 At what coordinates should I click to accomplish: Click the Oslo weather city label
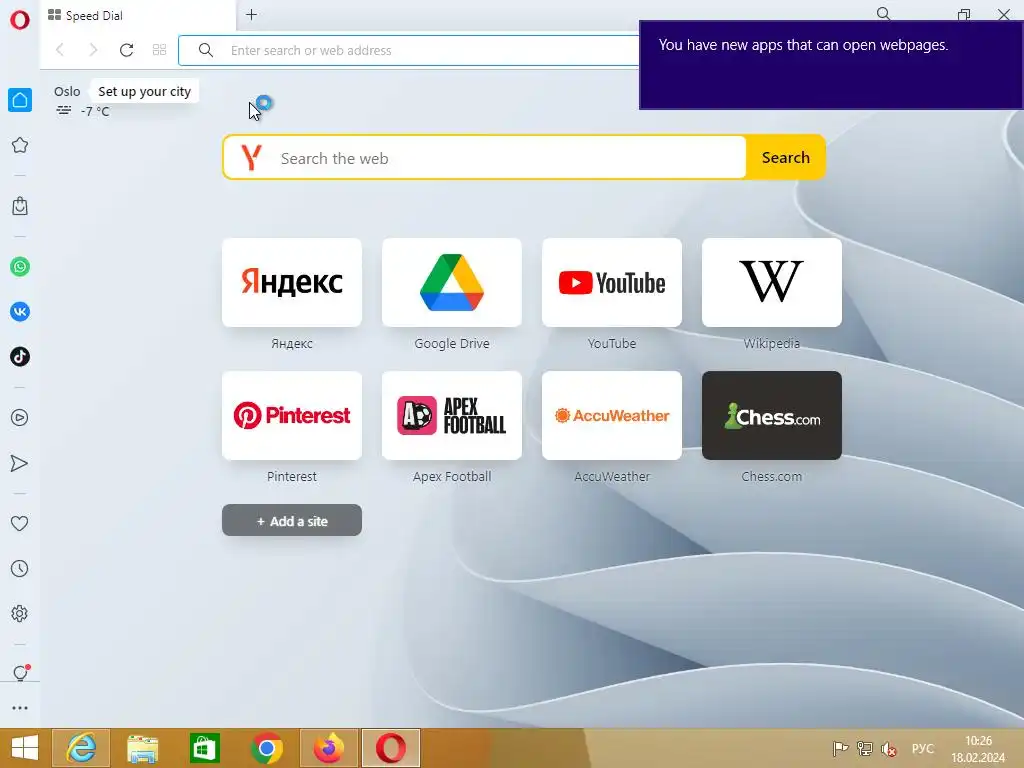(67, 91)
